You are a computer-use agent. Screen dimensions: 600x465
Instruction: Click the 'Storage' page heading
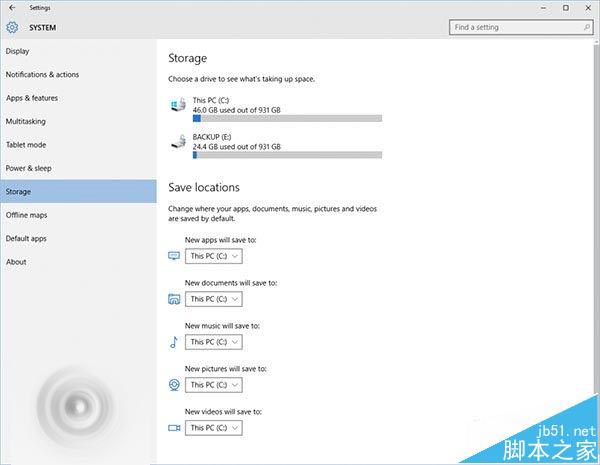(x=188, y=58)
